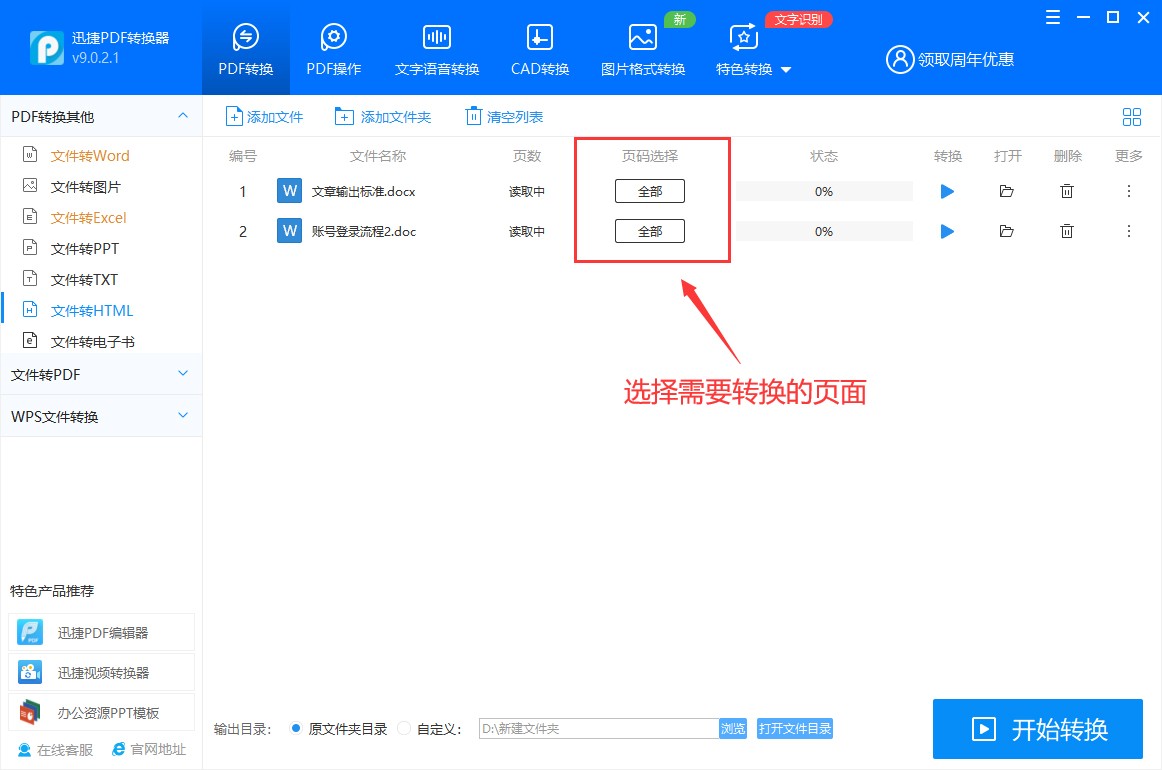
Task: Select the CAD转换 tab
Action: pos(540,49)
